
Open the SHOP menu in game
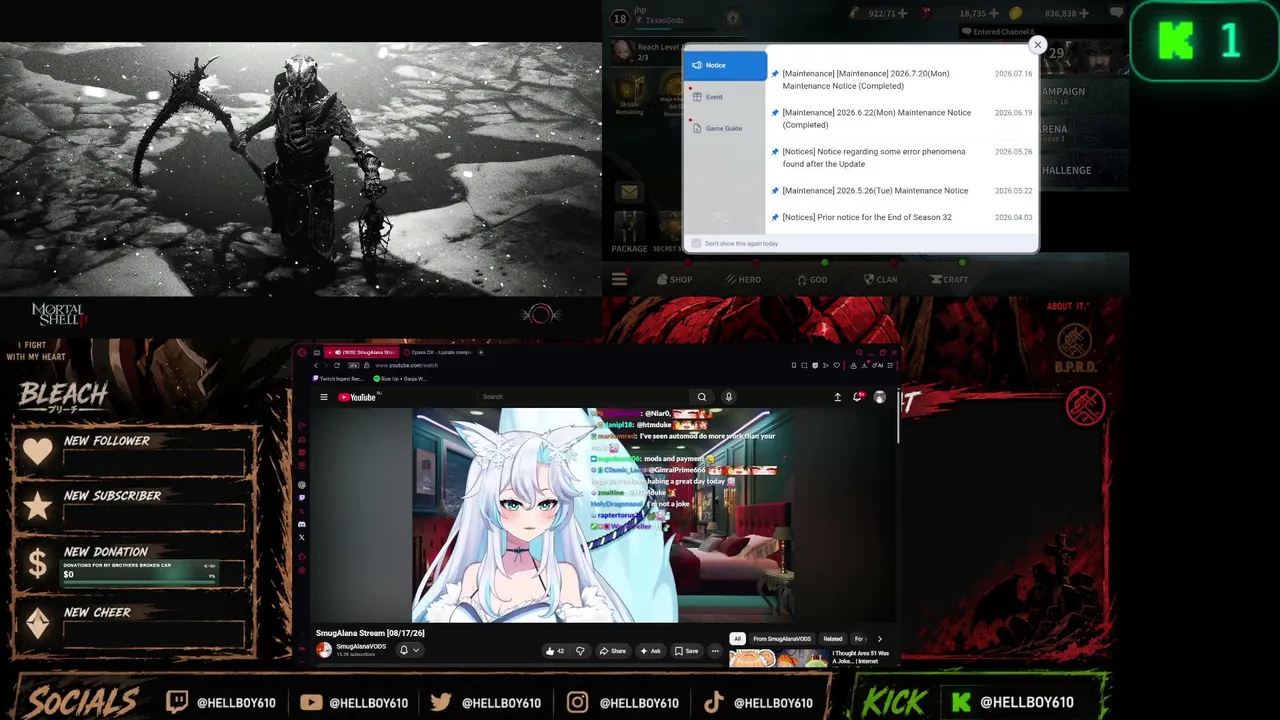tap(675, 279)
